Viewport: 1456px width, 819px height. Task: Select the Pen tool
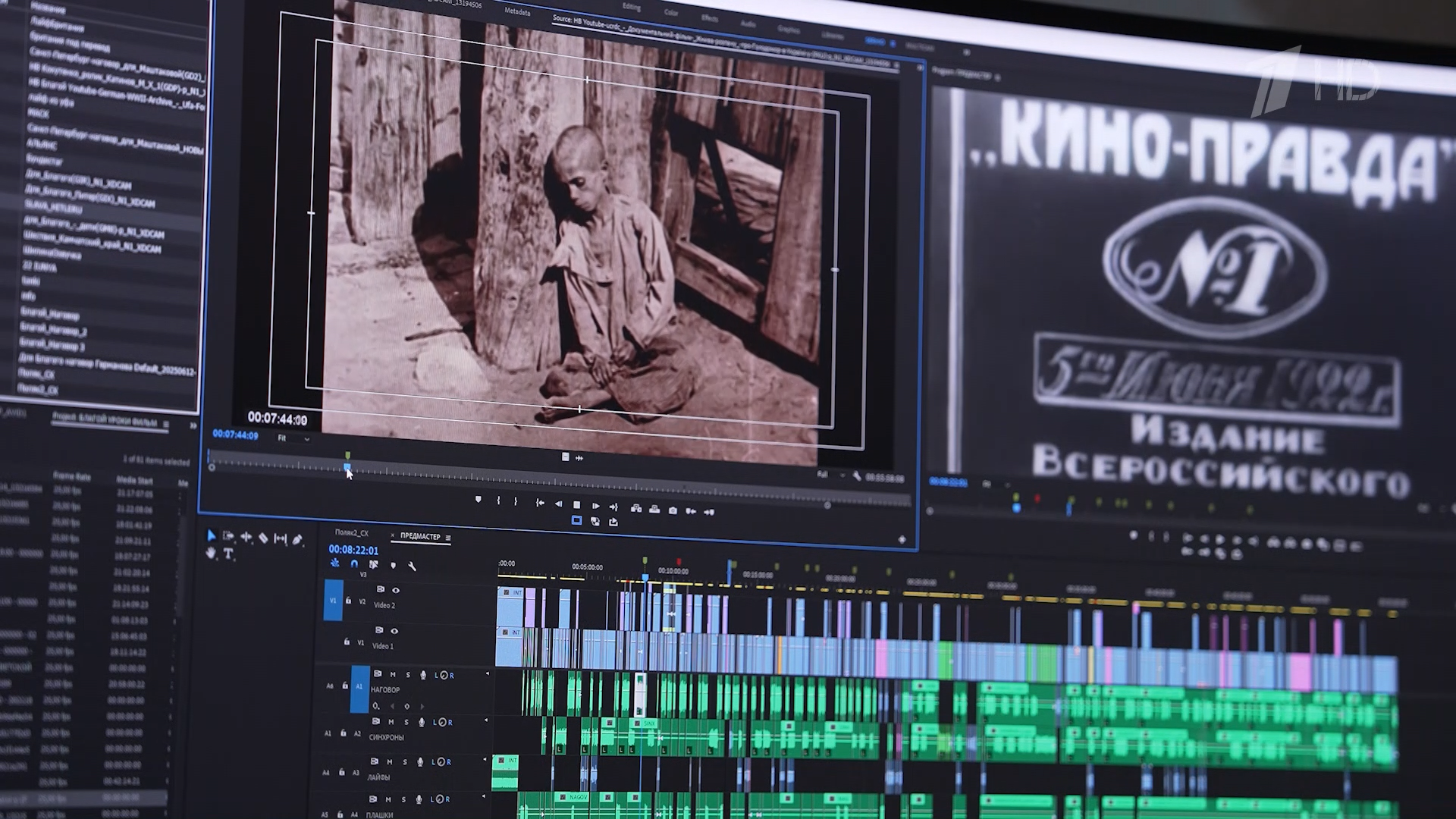(x=297, y=539)
